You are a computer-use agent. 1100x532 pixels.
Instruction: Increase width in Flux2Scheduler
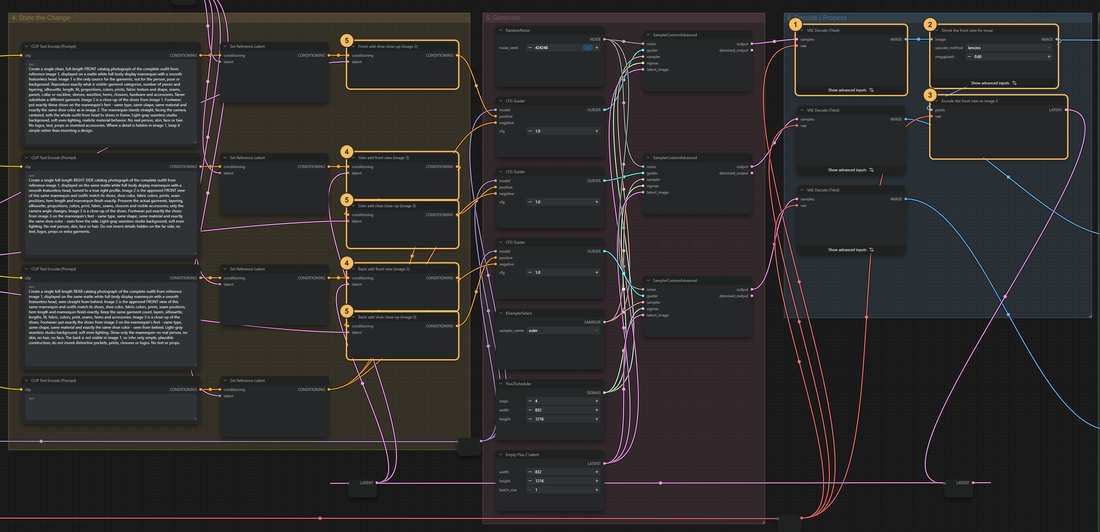click(597, 410)
